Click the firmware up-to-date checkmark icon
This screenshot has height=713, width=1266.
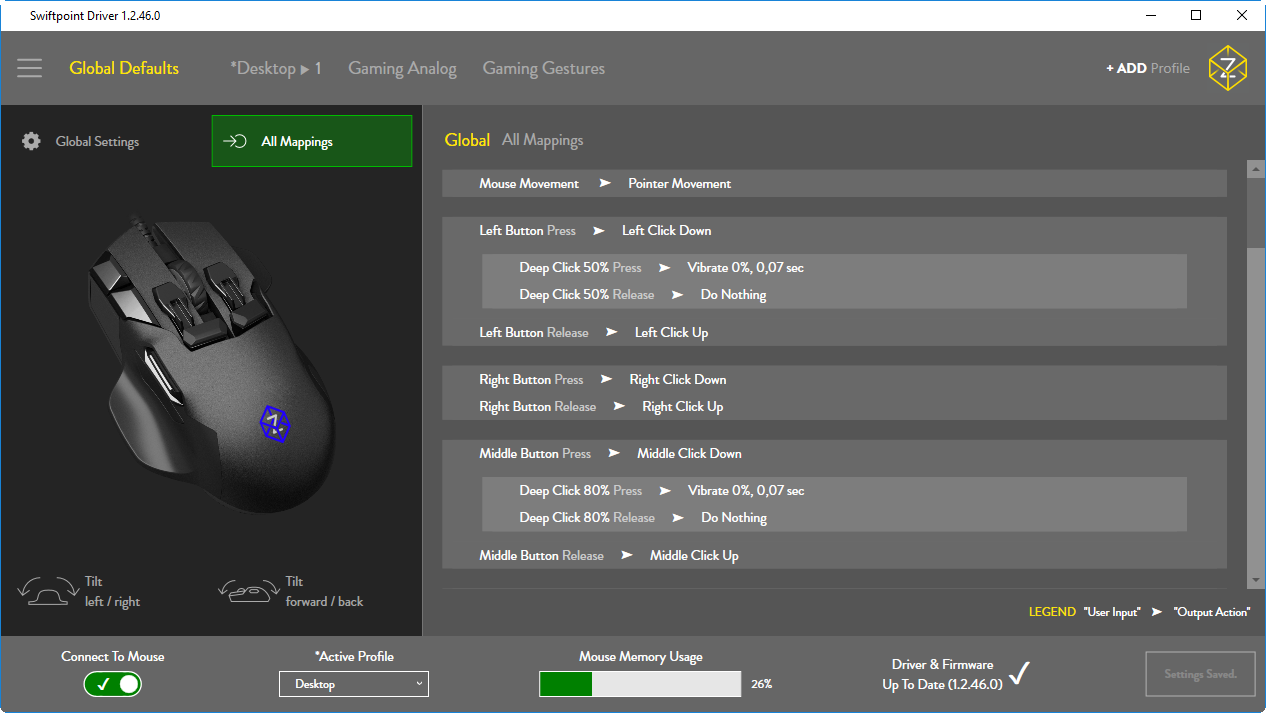click(1018, 673)
